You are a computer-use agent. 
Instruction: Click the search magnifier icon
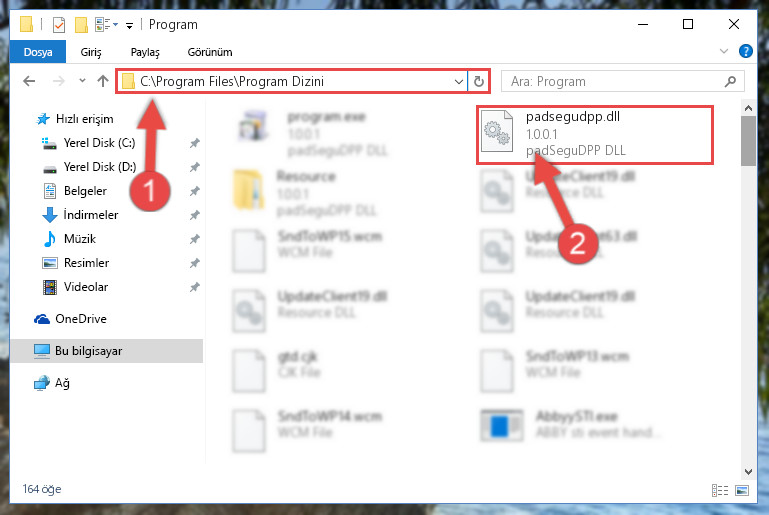tap(730, 81)
